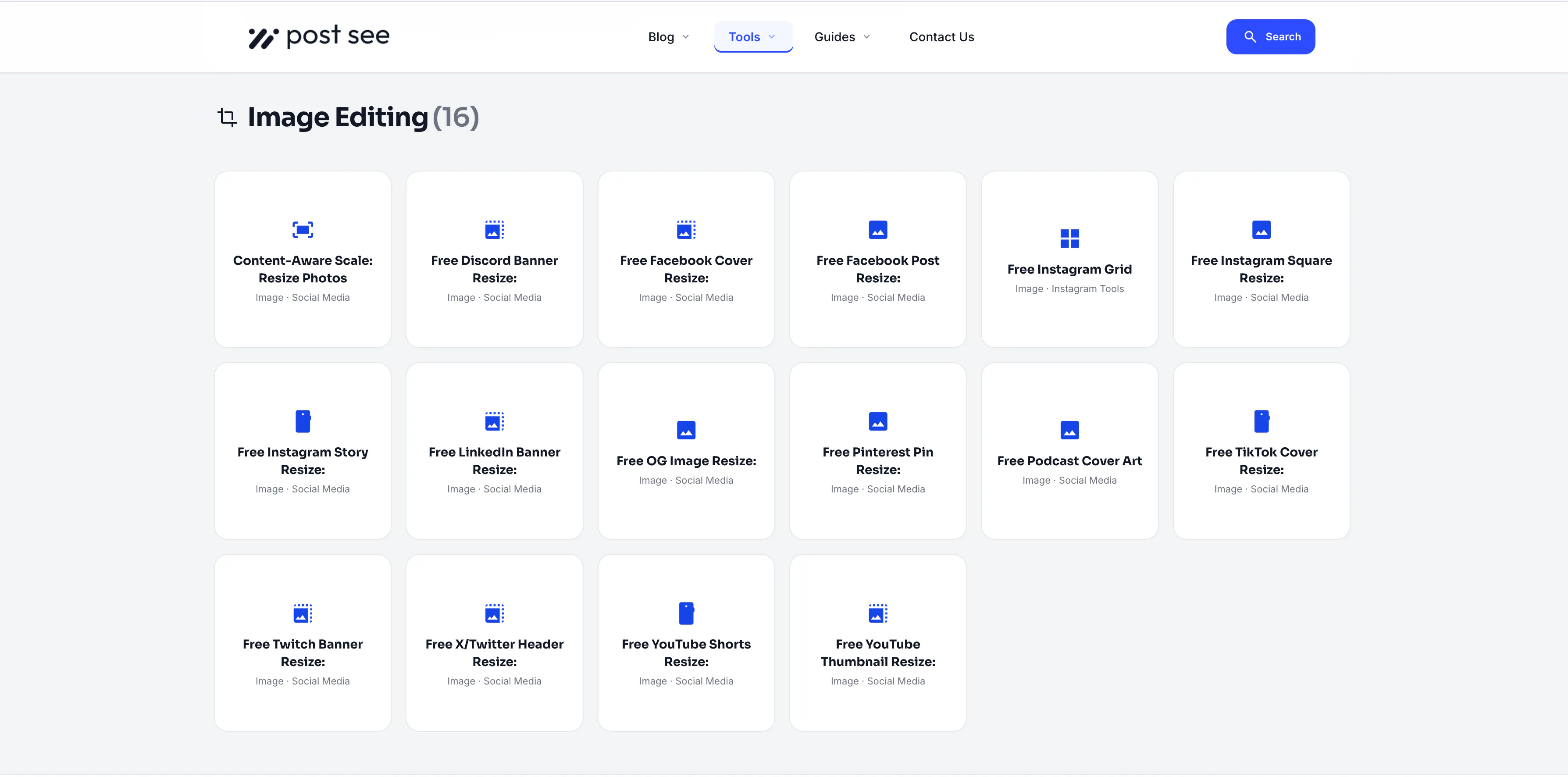Click 'Image · Social Media' under YouTube Thumbnail Resize
The image size is (1568, 777).
878,681
